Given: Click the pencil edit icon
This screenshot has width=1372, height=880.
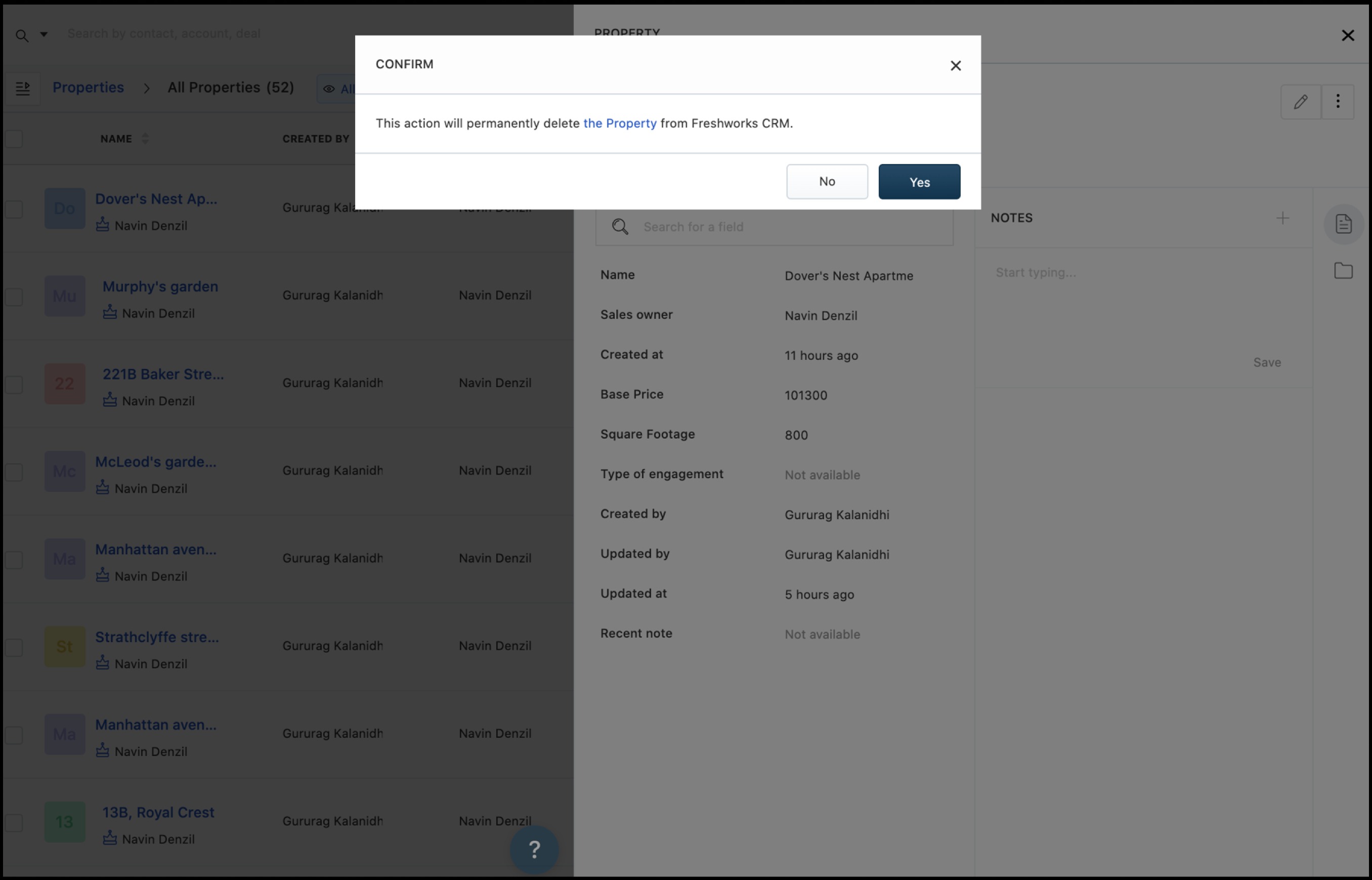Looking at the screenshot, I should pos(1301,102).
